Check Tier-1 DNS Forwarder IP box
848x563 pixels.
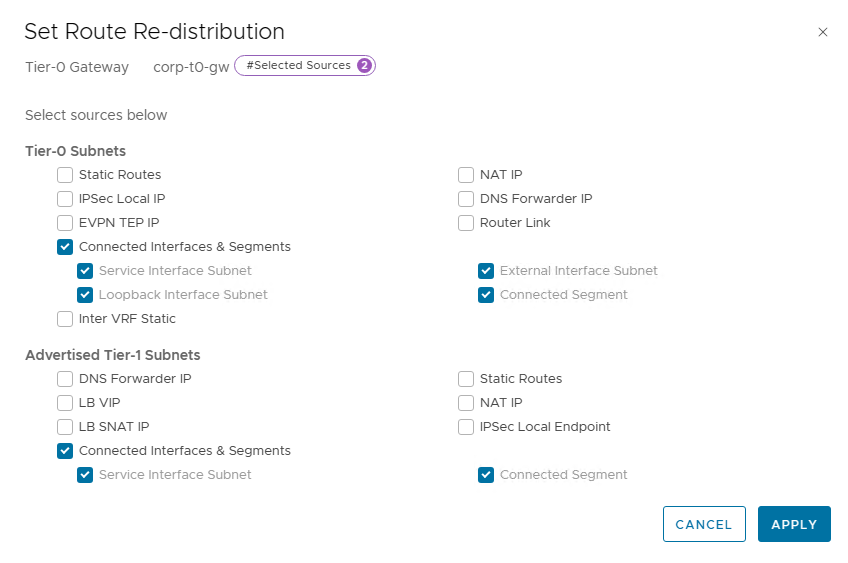[65, 379]
